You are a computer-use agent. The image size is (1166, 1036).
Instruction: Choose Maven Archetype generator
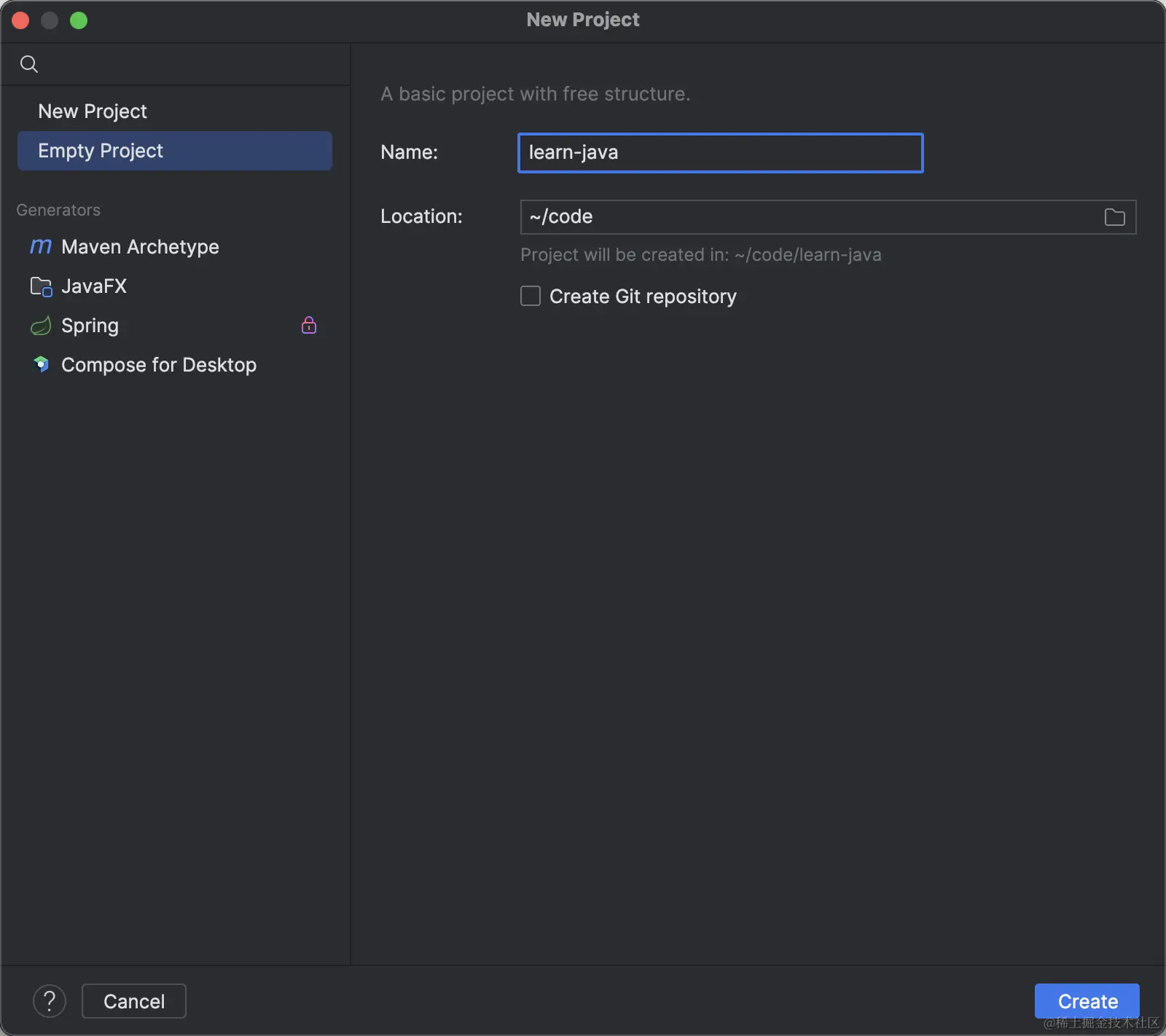175,247
